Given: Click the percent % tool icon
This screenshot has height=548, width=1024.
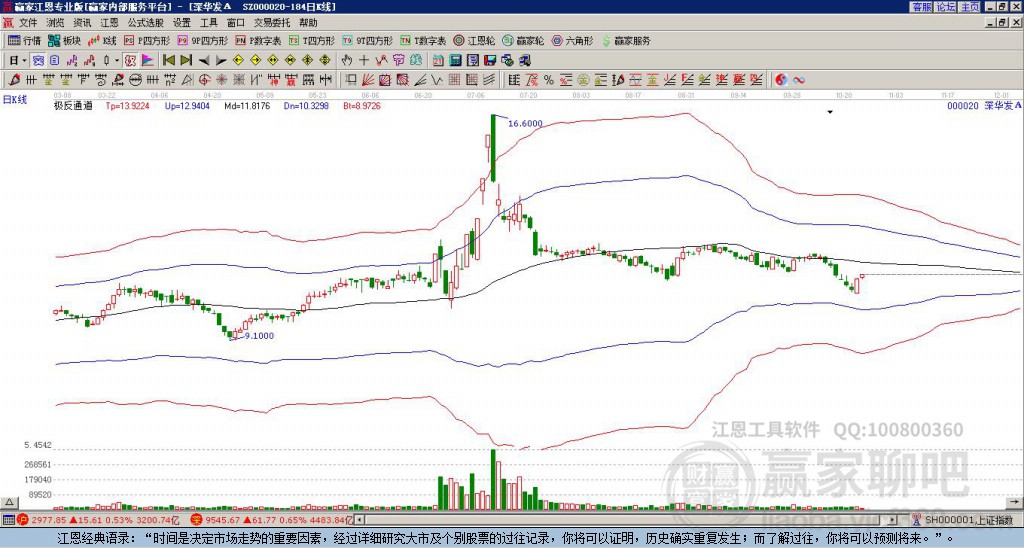Looking at the screenshot, I should pos(549,80).
